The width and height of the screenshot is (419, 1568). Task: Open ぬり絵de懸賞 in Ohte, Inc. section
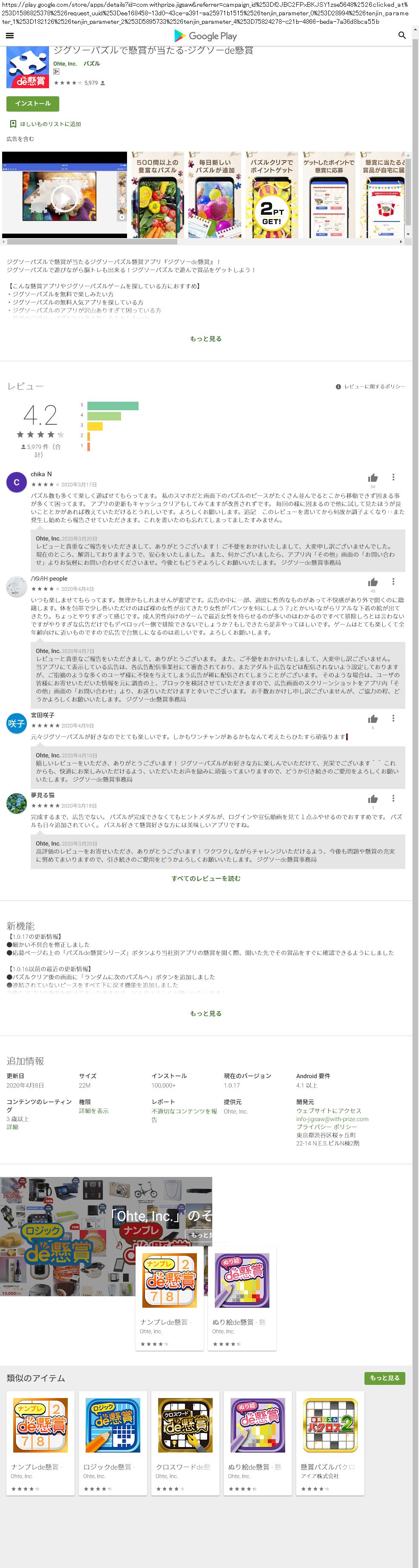click(242, 1298)
